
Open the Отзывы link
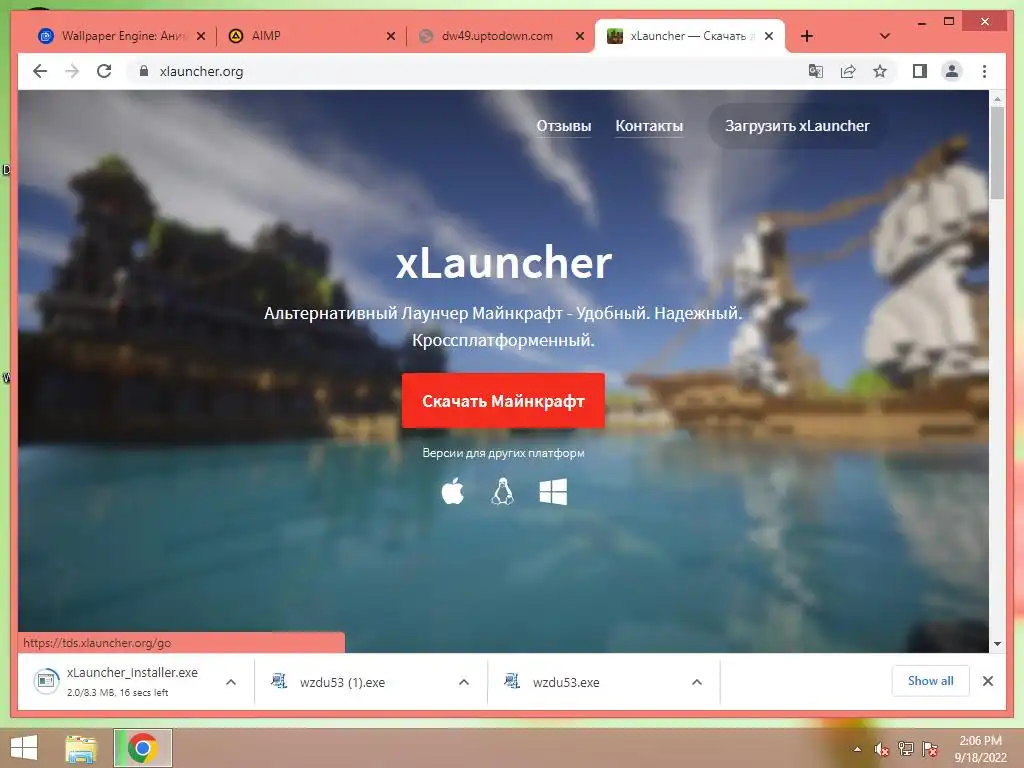click(x=564, y=126)
